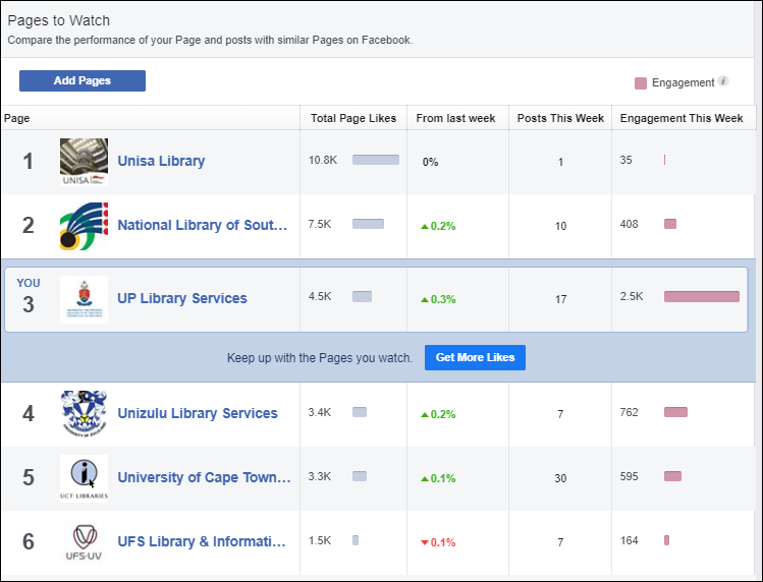Viewport: 763px width, 582px height.
Task: Click the 2.5K engagement value
Action: pyautogui.click(x=631, y=296)
